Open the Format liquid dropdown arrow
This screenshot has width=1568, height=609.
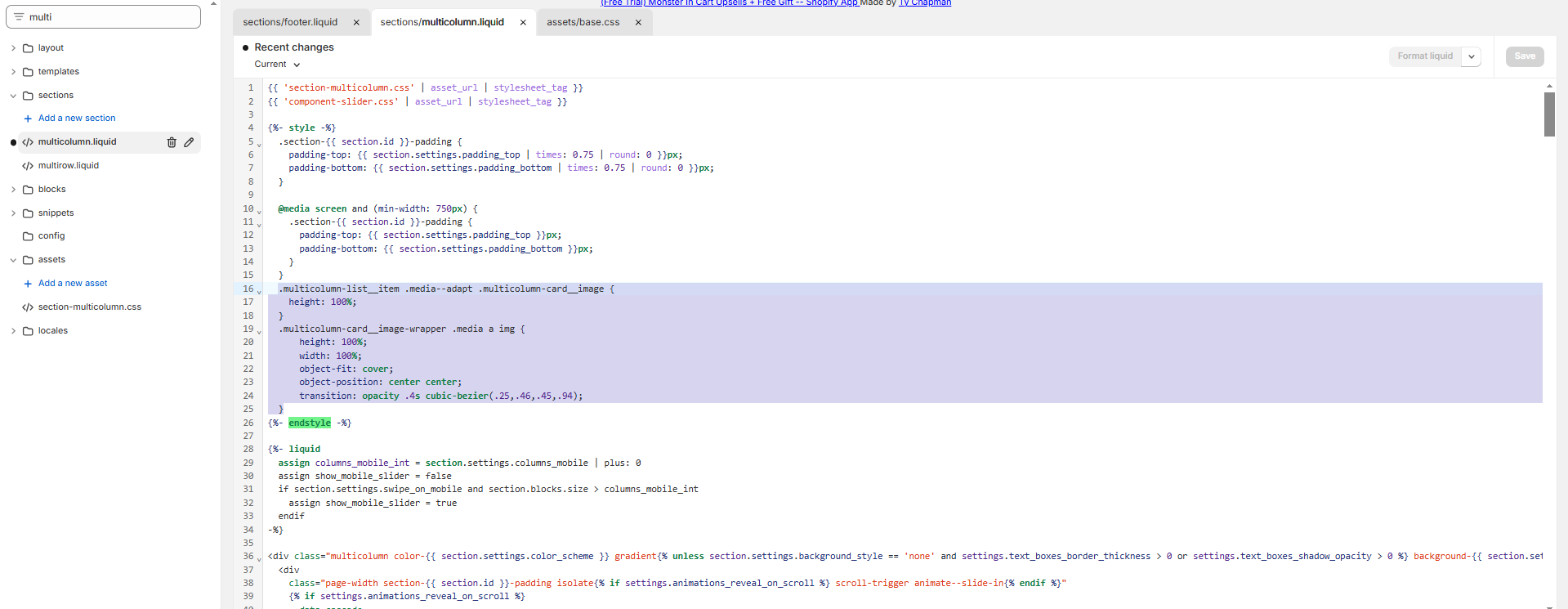pyautogui.click(x=1471, y=56)
